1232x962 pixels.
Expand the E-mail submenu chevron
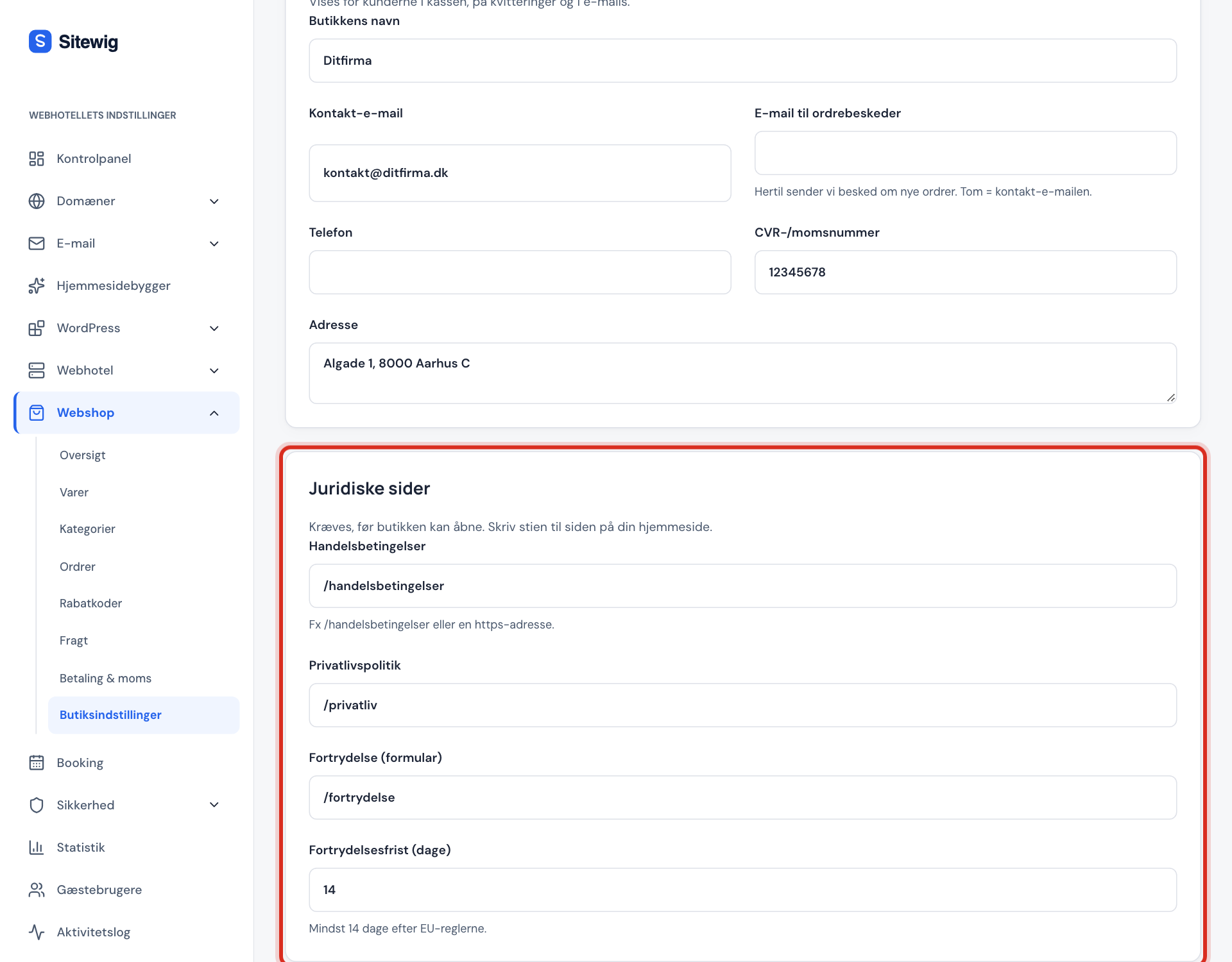pyautogui.click(x=214, y=244)
